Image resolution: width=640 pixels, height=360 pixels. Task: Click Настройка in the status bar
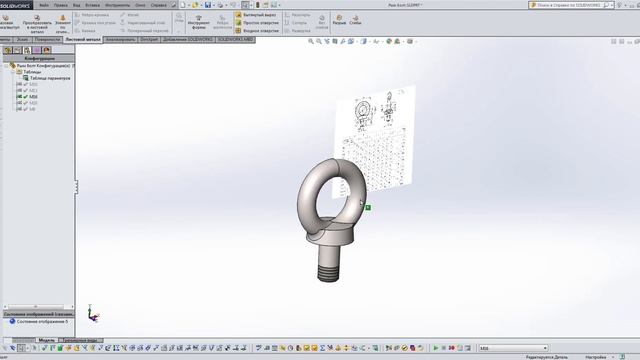[x=596, y=357]
